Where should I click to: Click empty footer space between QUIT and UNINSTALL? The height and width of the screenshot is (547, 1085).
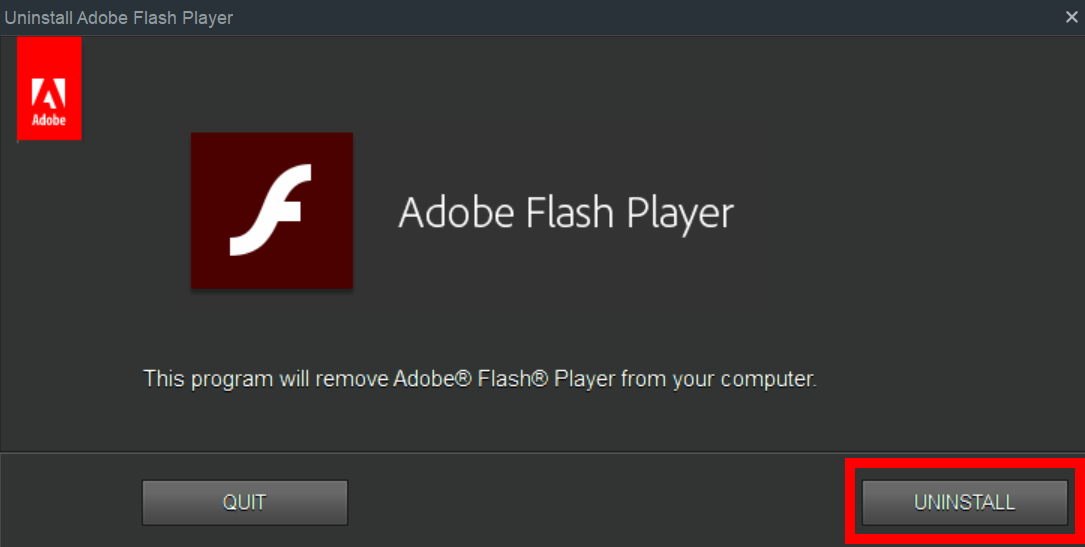pos(600,502)
